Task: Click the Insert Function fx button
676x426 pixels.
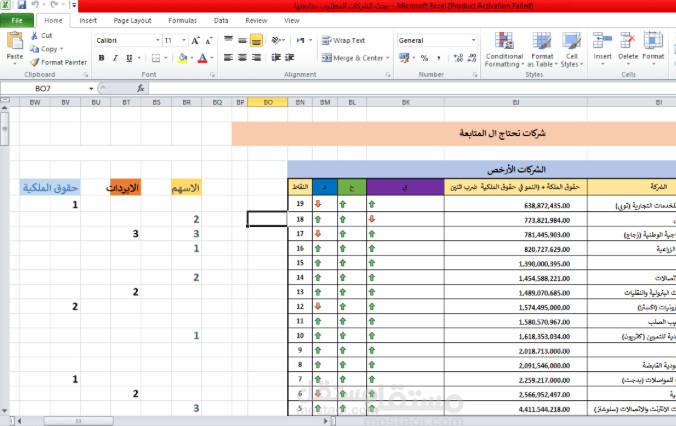Action: click(x=141, y=88)
